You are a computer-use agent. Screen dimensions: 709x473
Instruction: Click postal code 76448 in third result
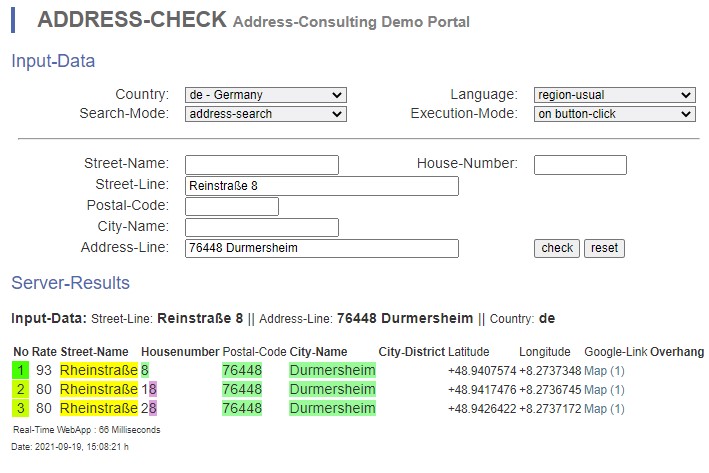242,409
